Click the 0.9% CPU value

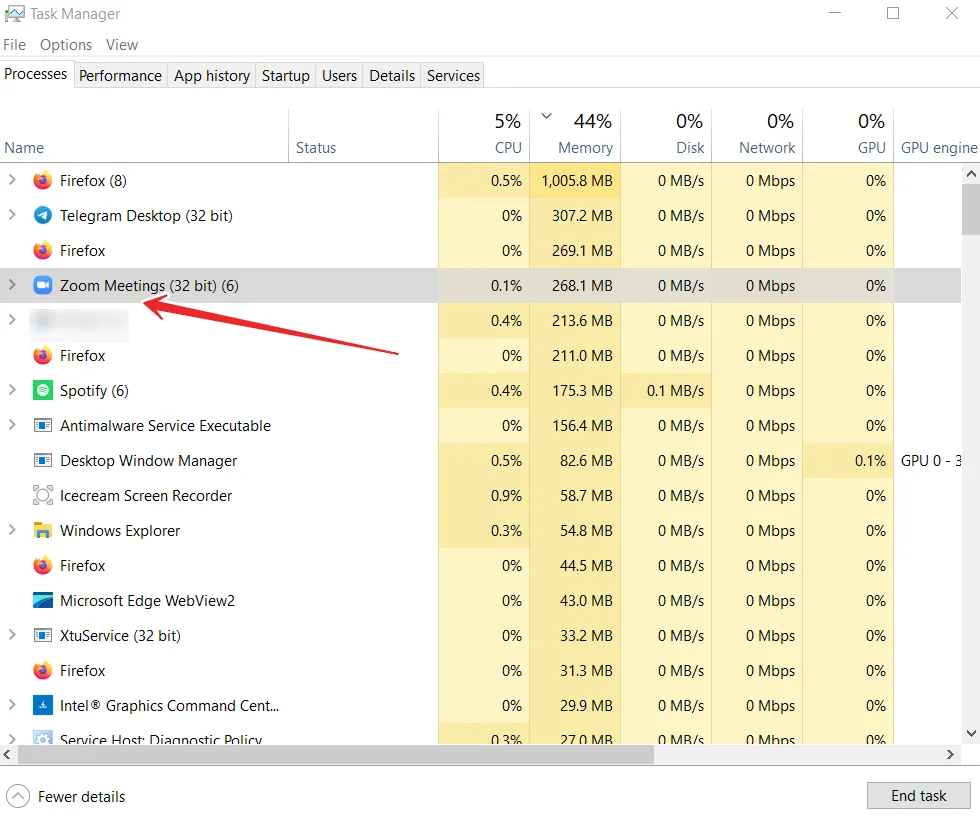[506, 495]
